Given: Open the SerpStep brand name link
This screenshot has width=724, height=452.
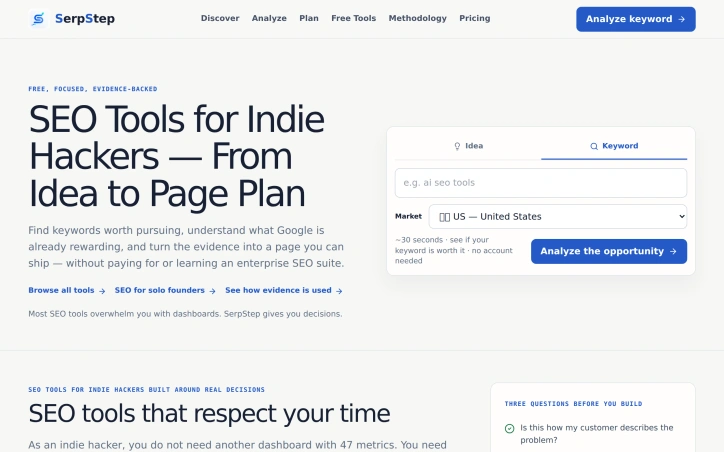Looking at the screenshot, I should click(x=85, y=19).
